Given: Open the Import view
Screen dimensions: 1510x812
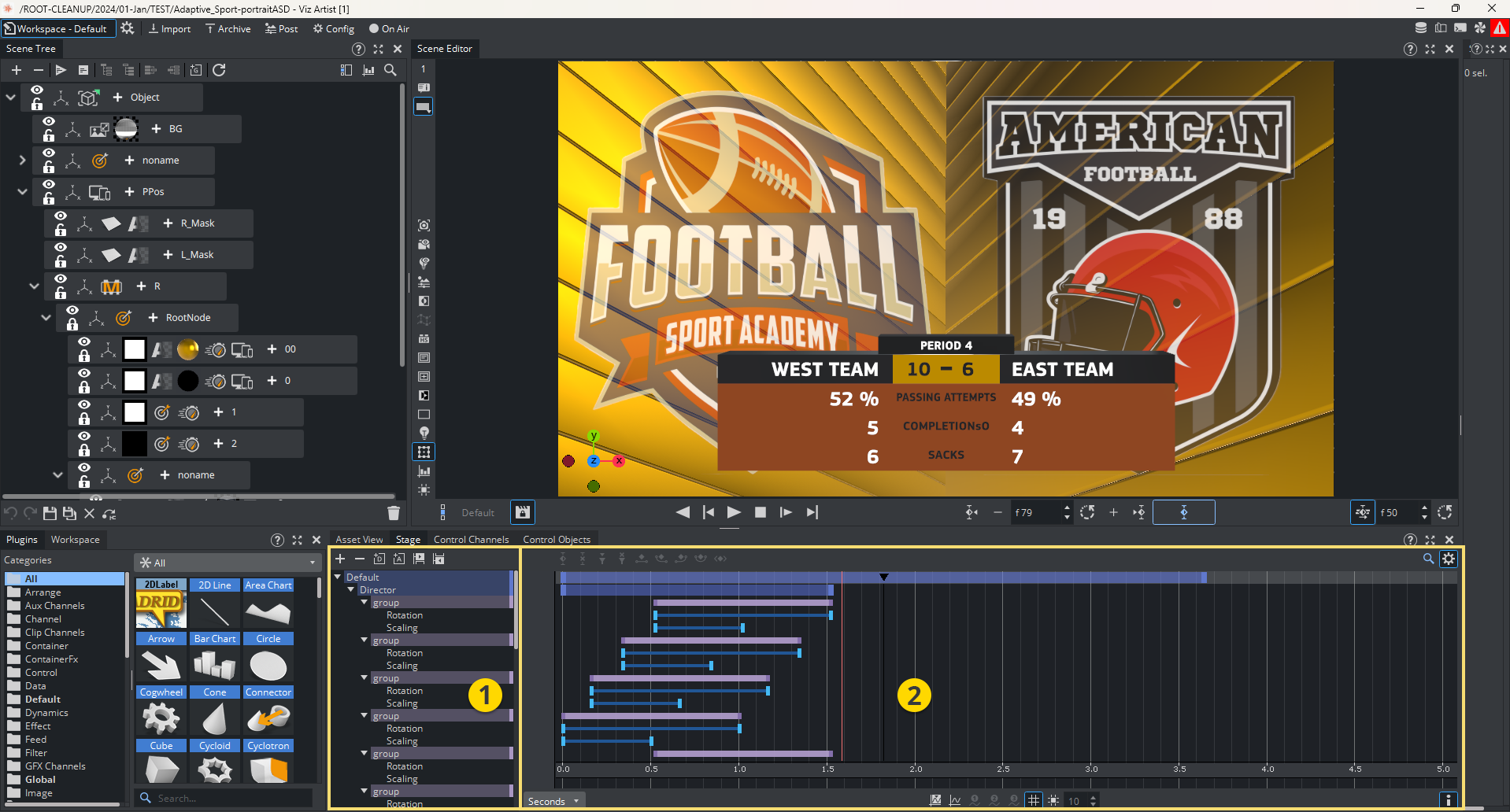Looking at the screenshot, I should [x=169, y=29].
